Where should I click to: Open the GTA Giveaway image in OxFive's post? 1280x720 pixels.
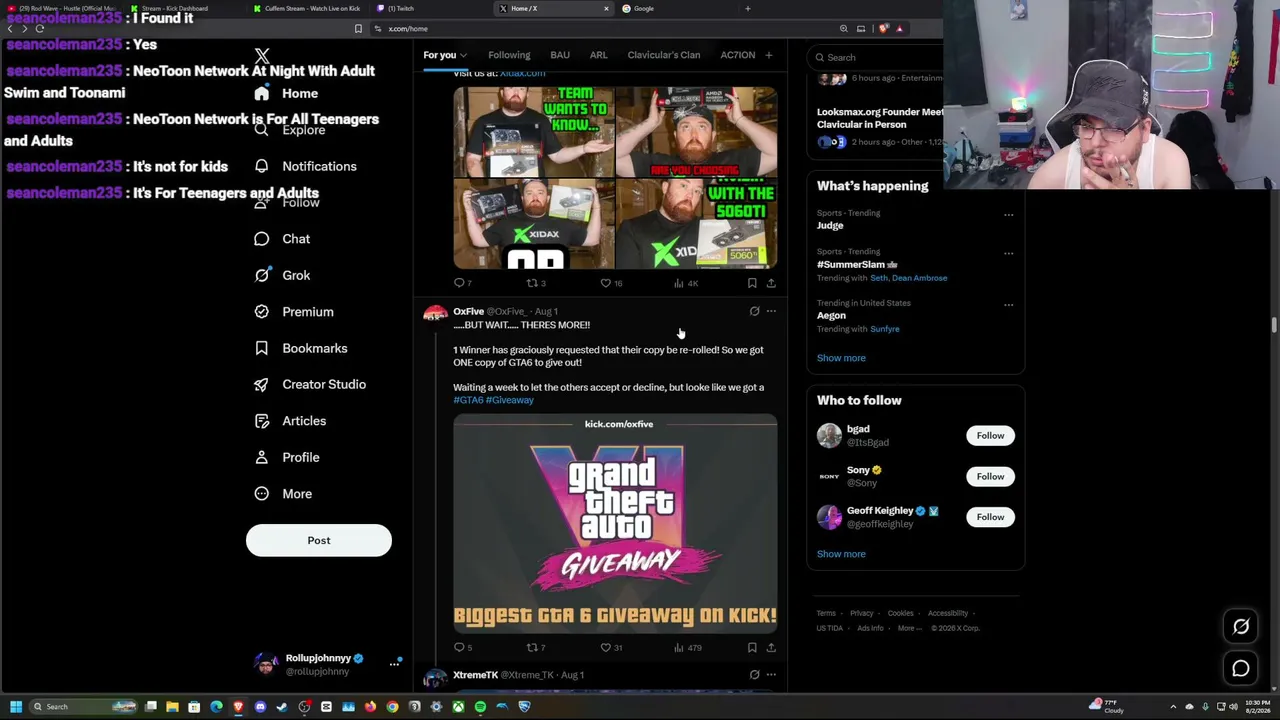pyautogui.click(x=615, y=524)
